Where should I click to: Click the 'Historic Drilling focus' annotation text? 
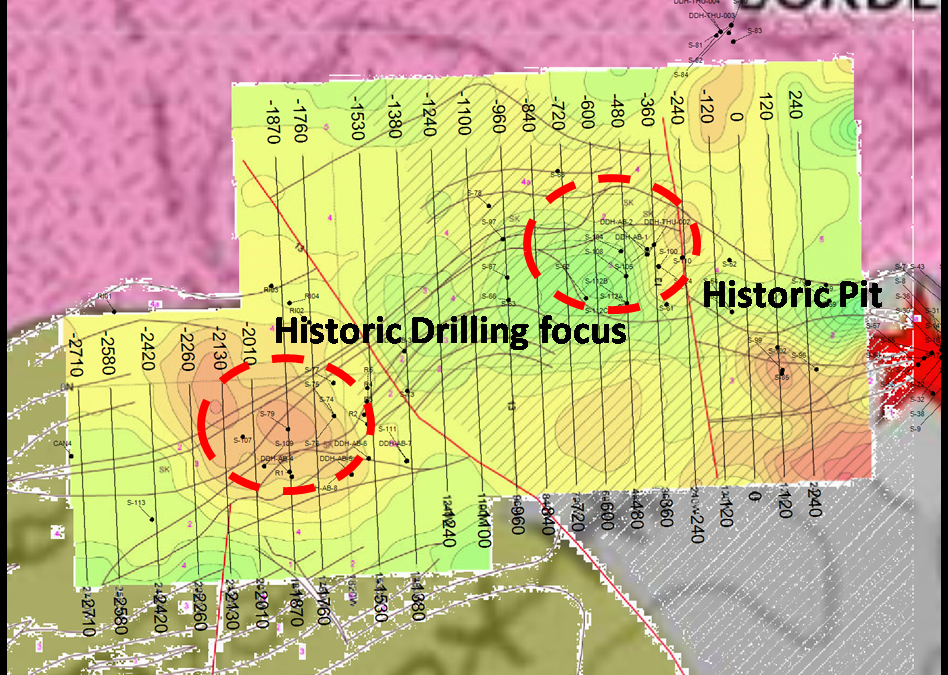pyautogui.click(x=450, y=332)
